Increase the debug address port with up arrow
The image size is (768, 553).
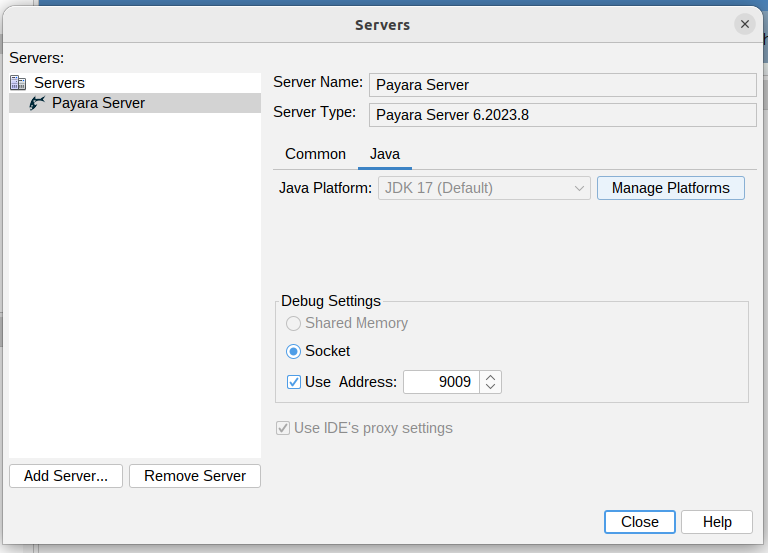(x=490, y=377)
